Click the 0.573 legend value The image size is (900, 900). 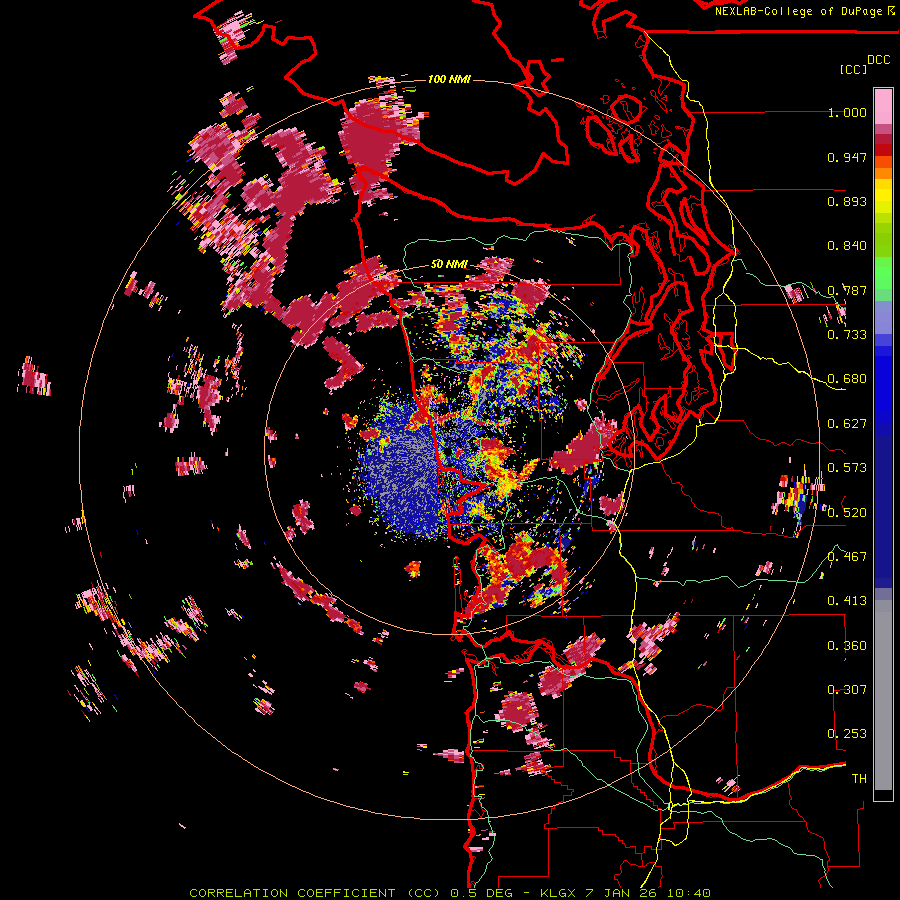coord(847,468)
